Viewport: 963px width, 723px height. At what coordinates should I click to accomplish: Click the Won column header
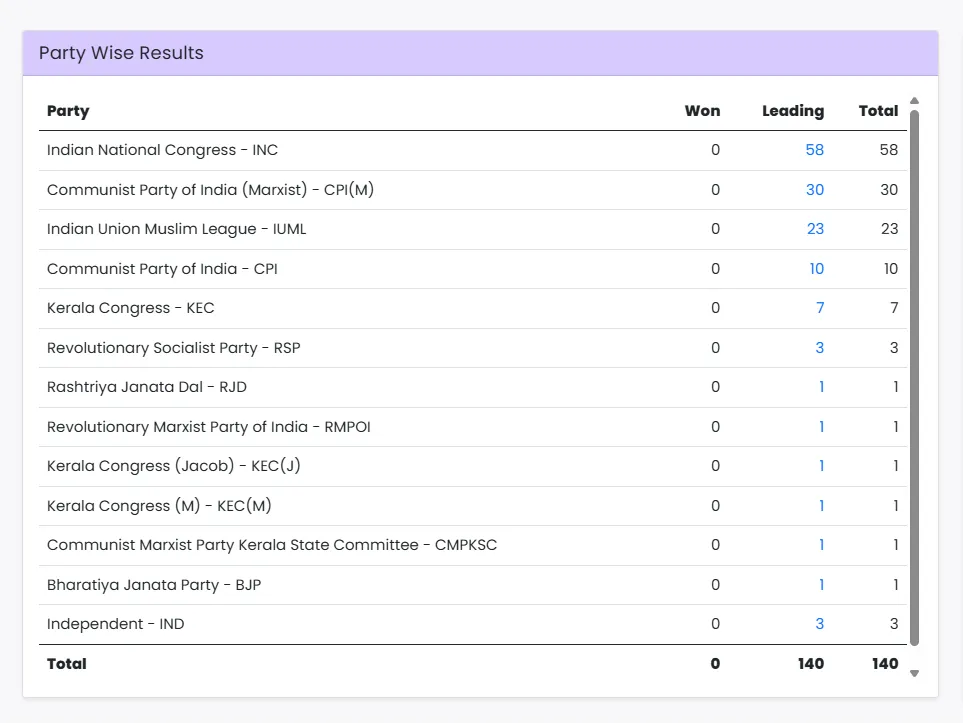702,111
